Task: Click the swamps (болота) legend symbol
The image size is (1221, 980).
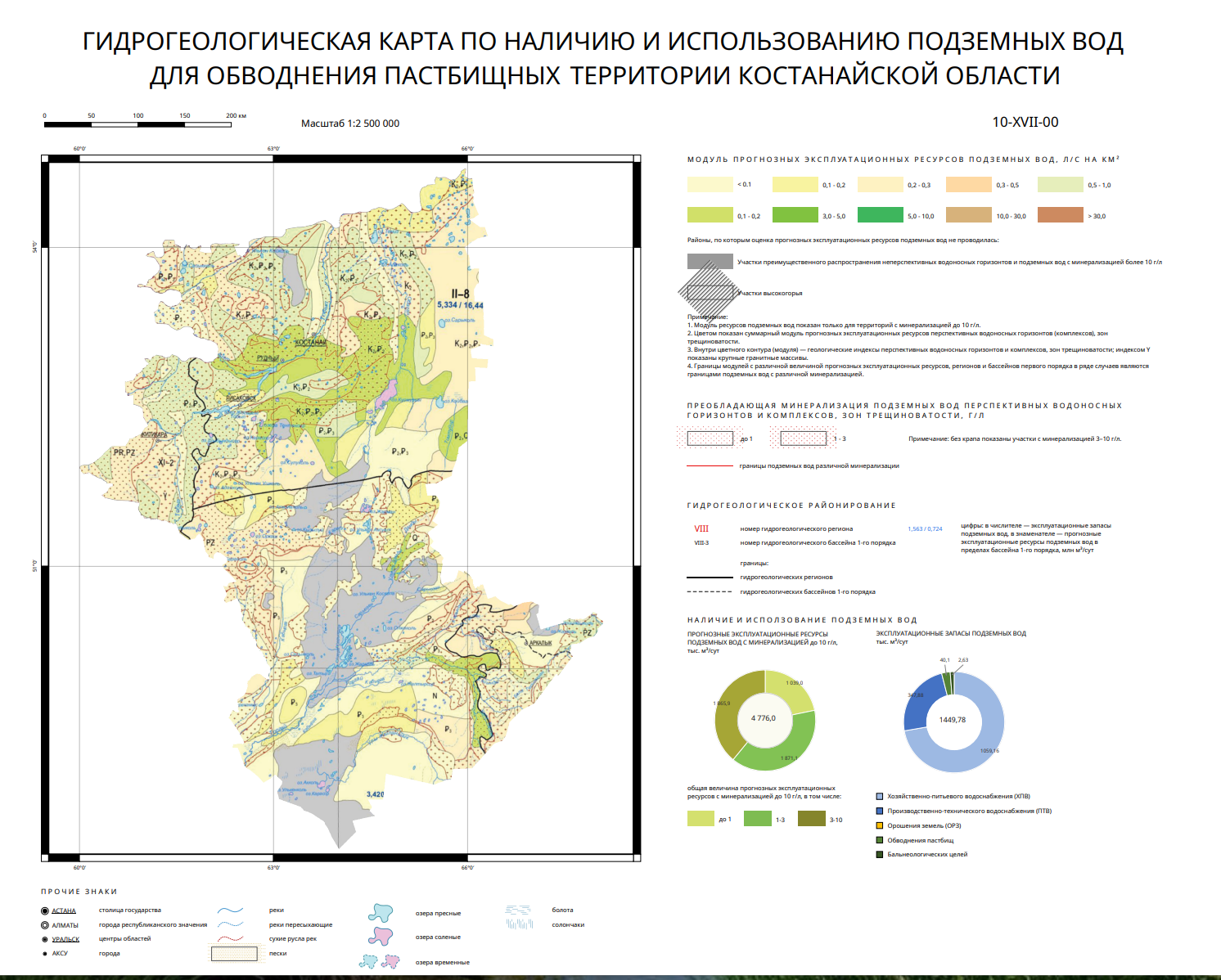Action: pos(519,910)
